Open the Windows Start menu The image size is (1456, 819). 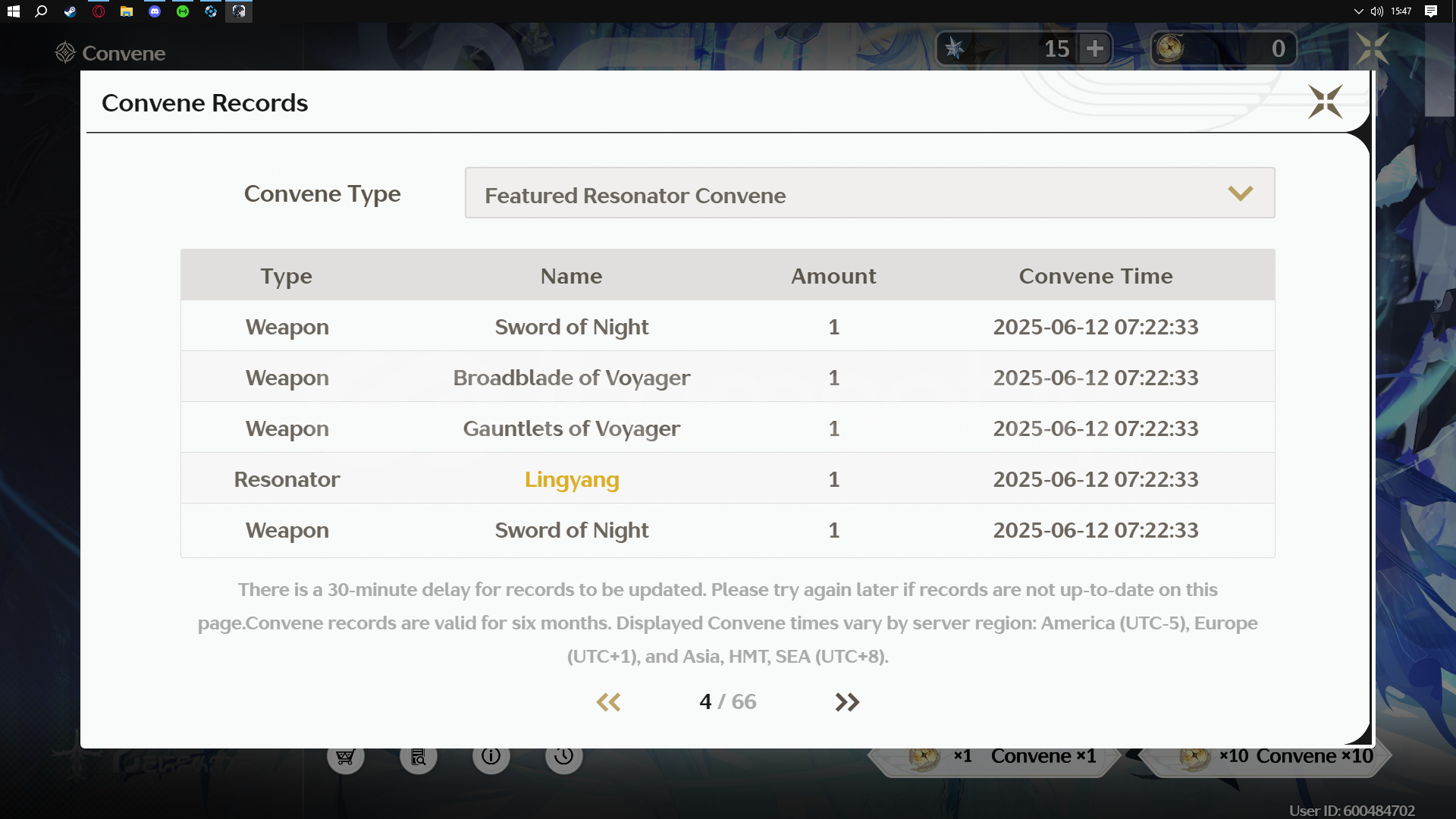point(13,11)
